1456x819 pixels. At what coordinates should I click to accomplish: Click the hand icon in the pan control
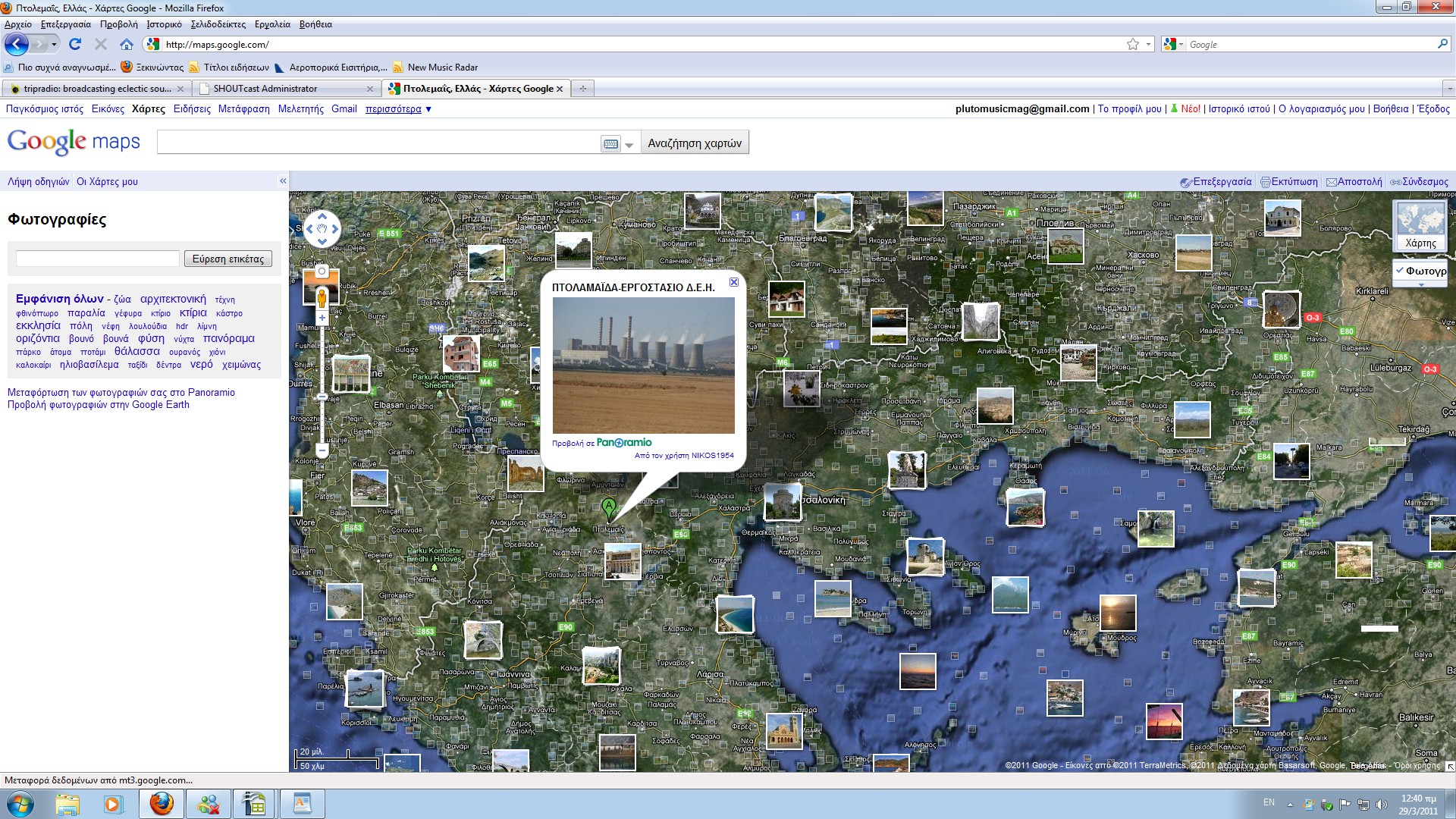point(322,228)
